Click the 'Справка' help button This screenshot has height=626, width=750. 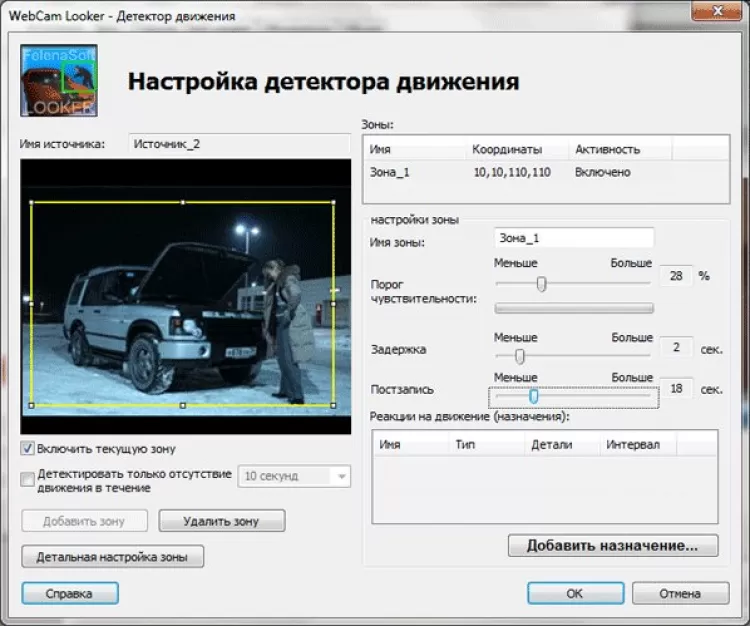coord(70,593)
